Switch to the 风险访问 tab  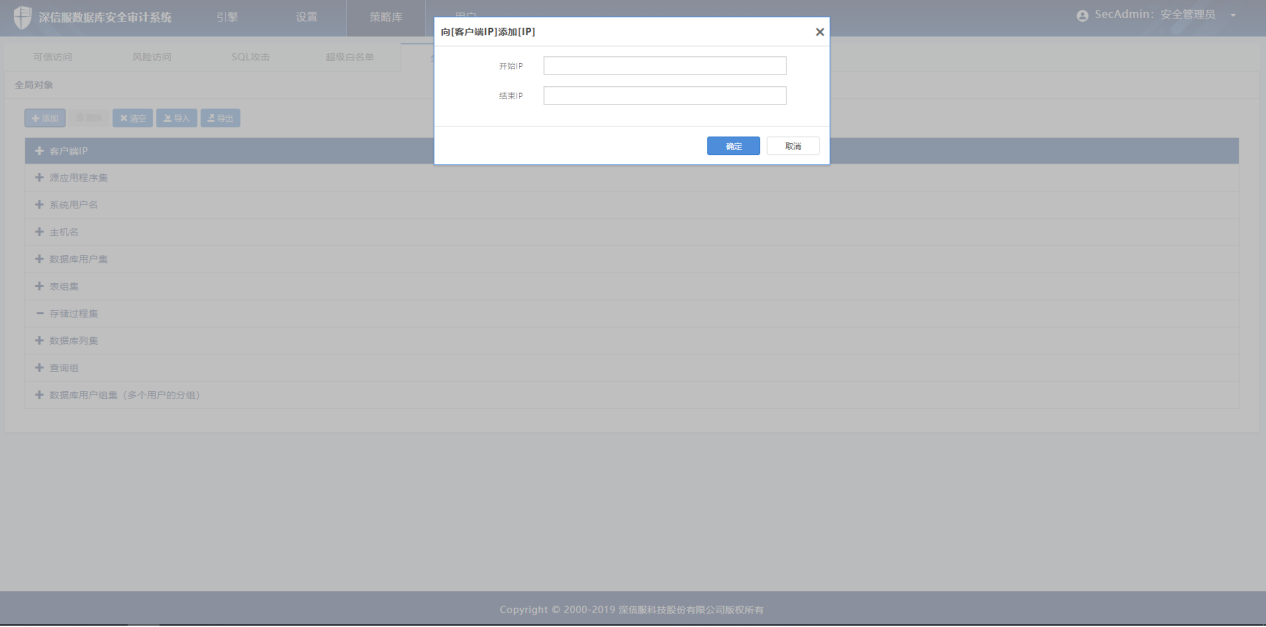coord(152,57)
